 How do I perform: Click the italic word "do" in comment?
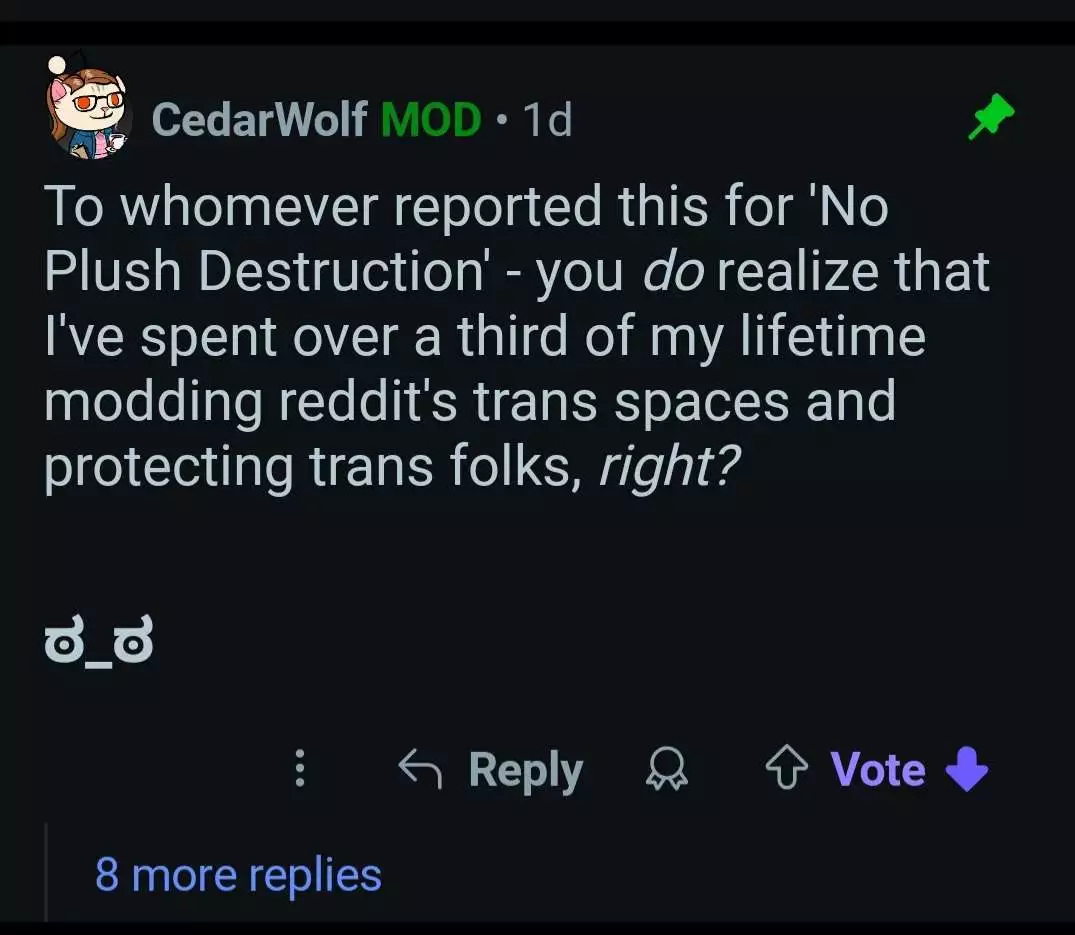click(672, 273)
